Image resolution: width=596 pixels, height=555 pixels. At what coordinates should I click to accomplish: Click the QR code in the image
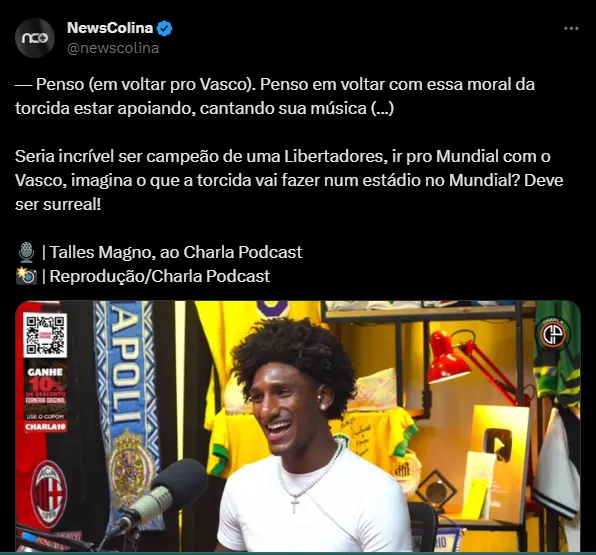[45, 335]
